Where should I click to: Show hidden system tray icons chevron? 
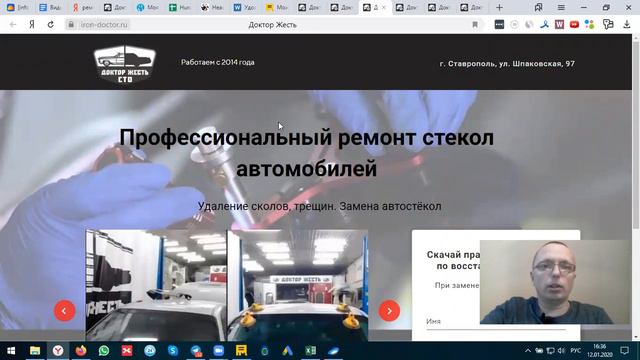(528, 351)
